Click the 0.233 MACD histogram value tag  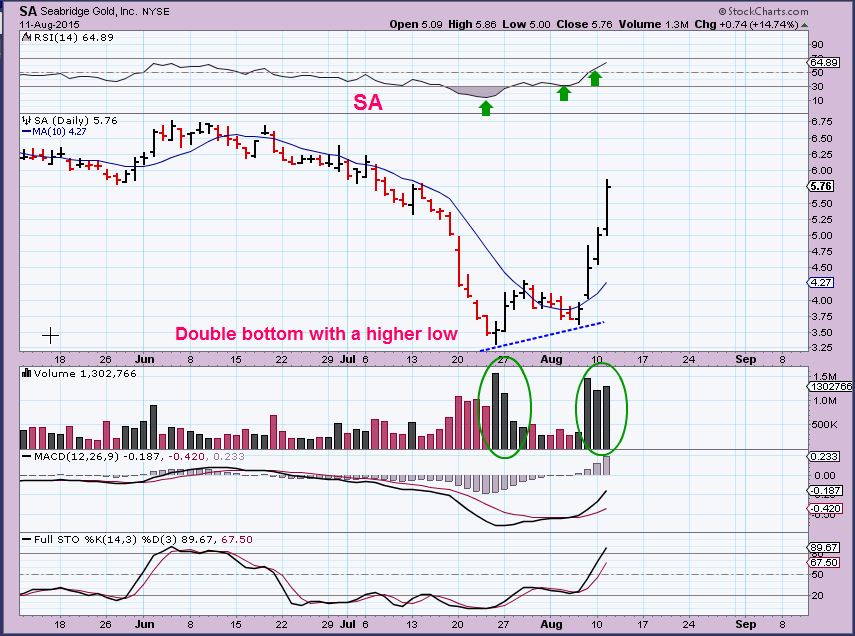(824, 457)
